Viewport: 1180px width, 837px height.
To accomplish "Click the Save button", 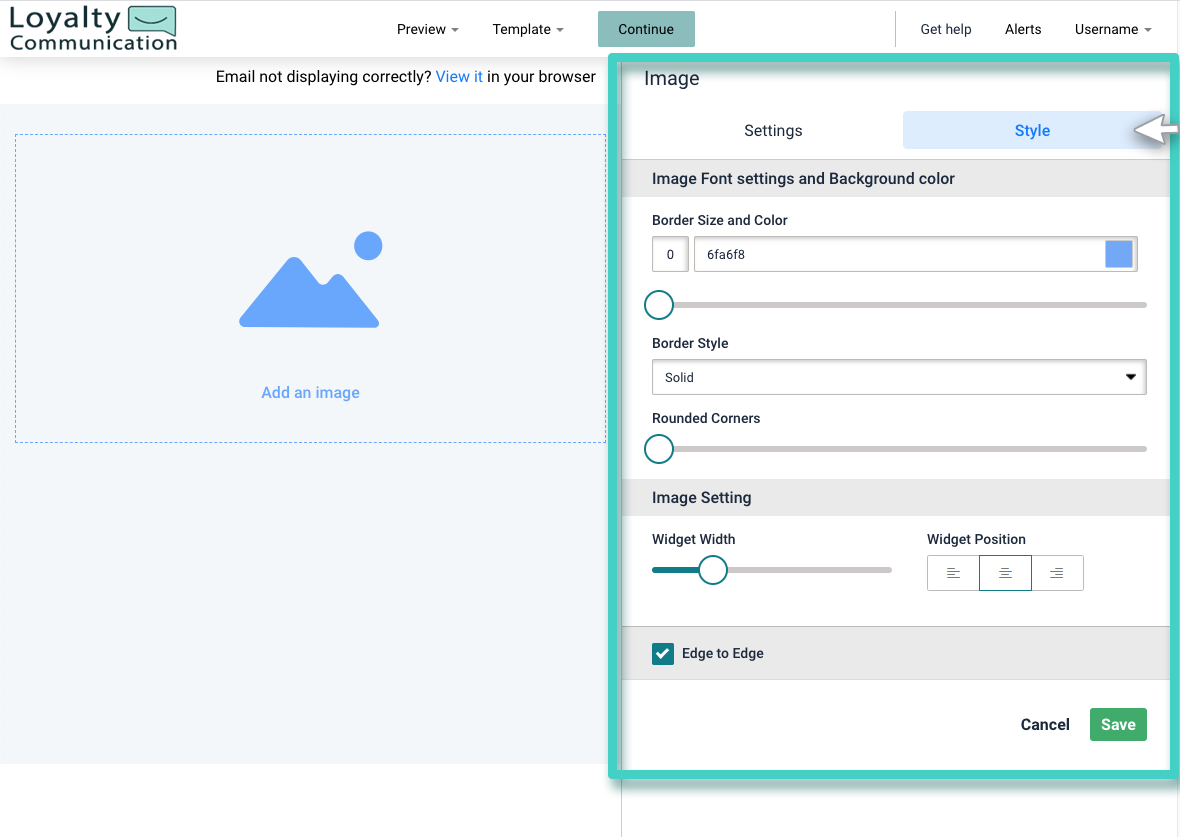I will [1118, 724].
